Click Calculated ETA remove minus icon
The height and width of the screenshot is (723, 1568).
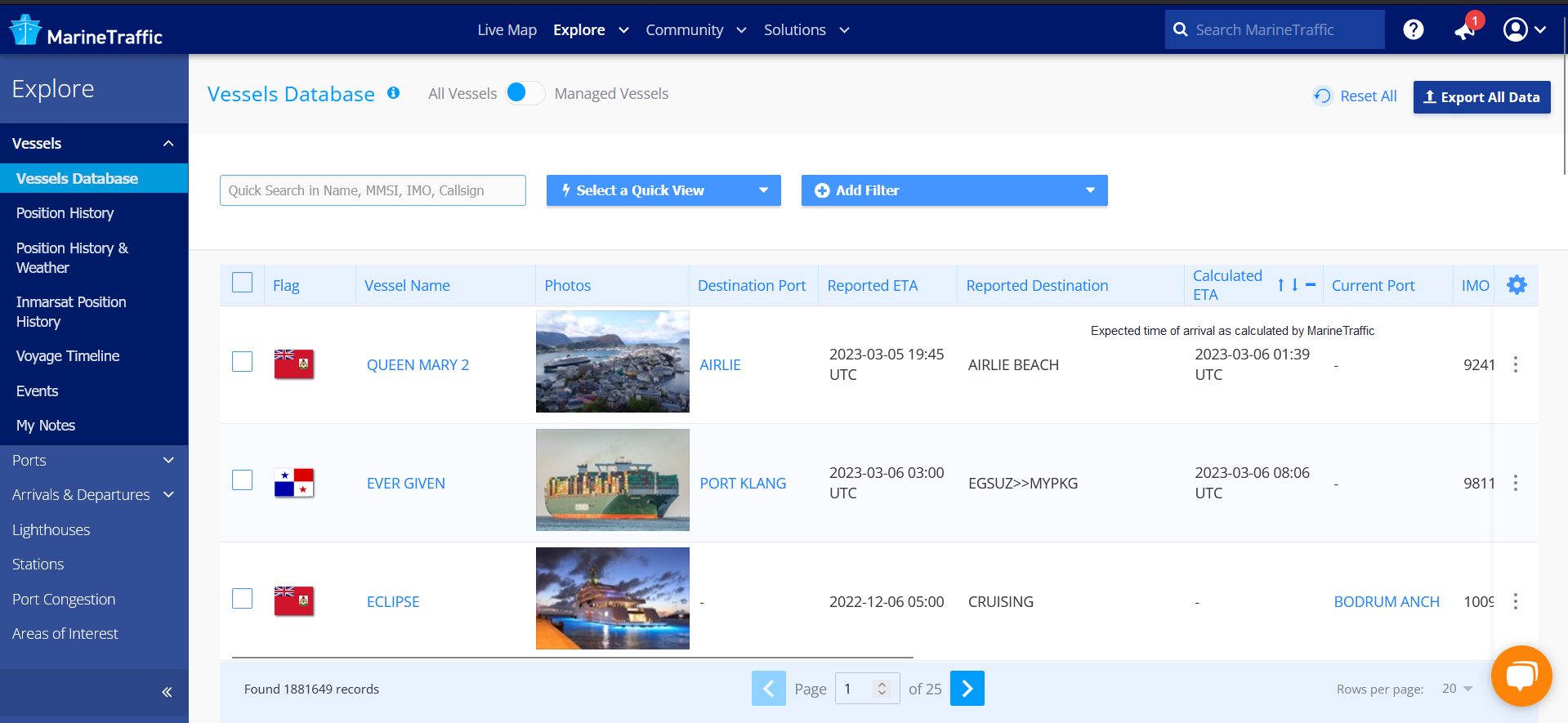1311,285
